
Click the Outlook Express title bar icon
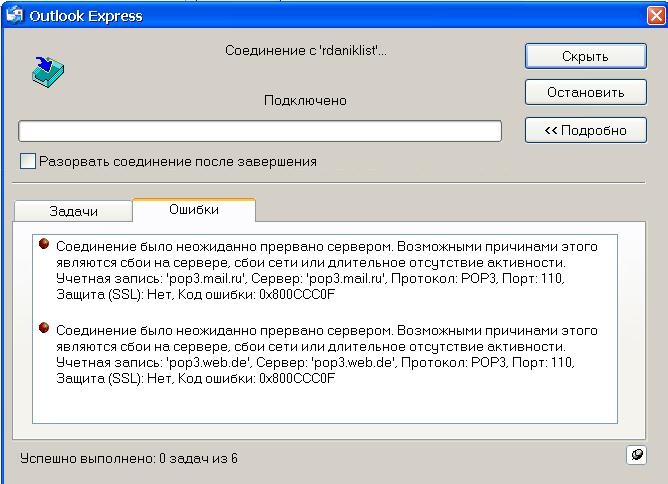pyautogui.click(x=13, y=15)
